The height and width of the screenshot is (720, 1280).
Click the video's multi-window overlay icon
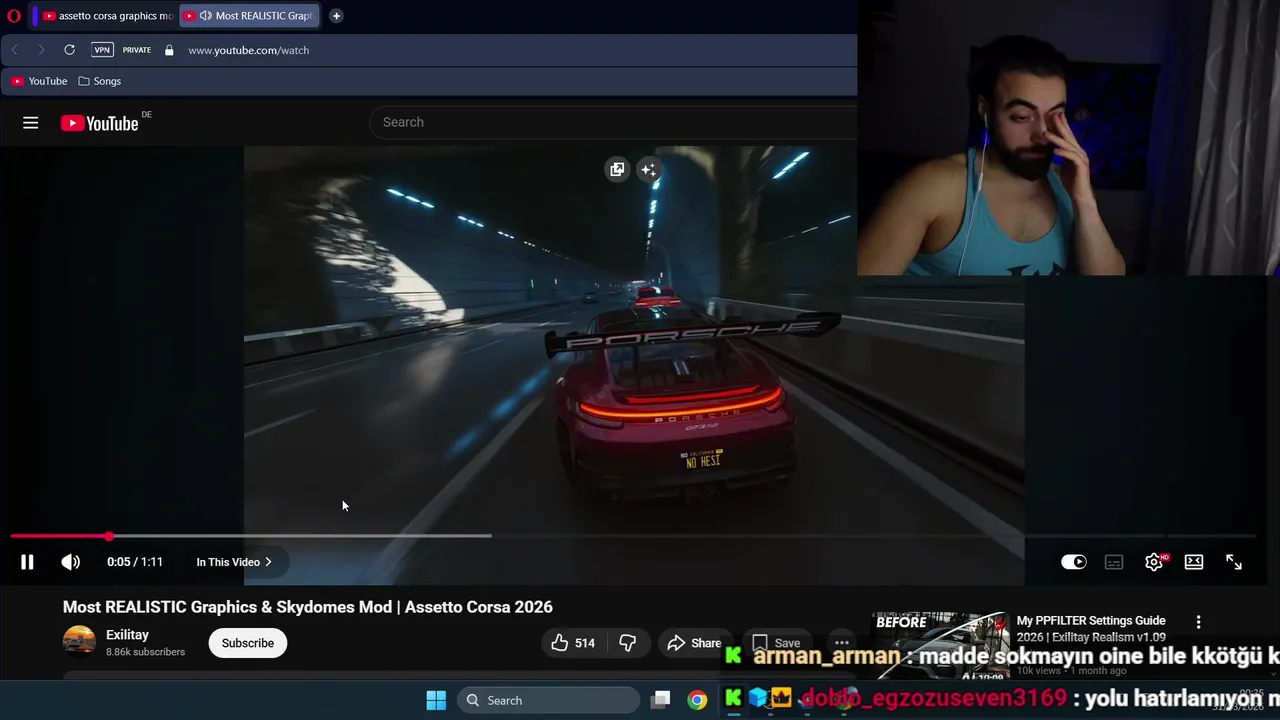[617, 170]
